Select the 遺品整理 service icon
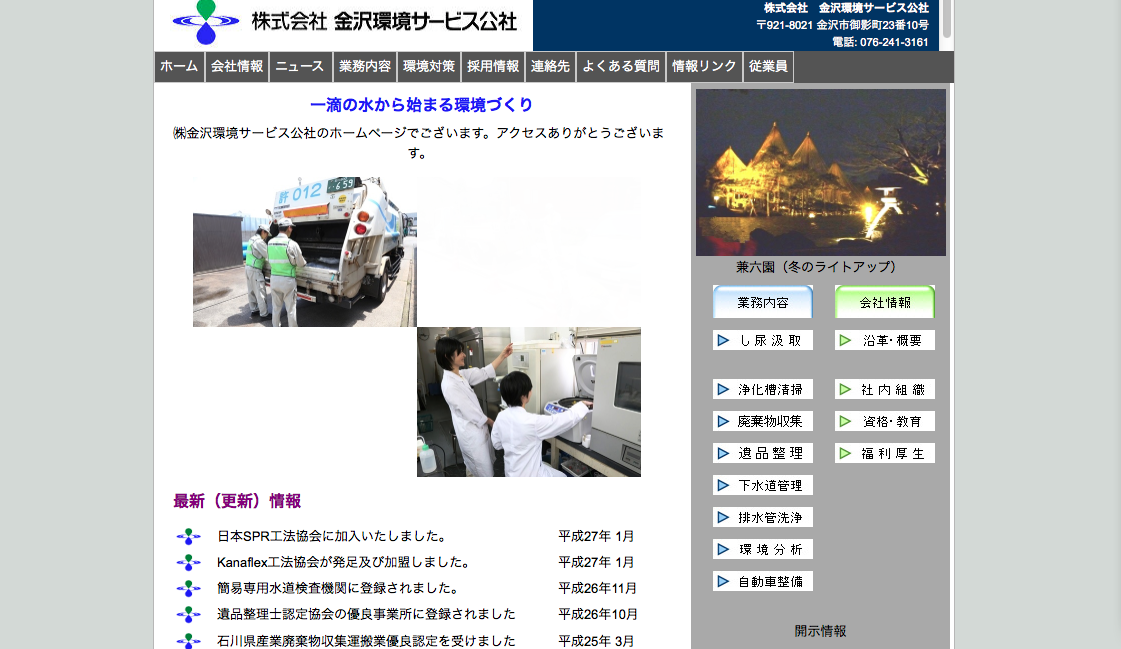This screenshot has height=649, width=1121. (762, 452)
